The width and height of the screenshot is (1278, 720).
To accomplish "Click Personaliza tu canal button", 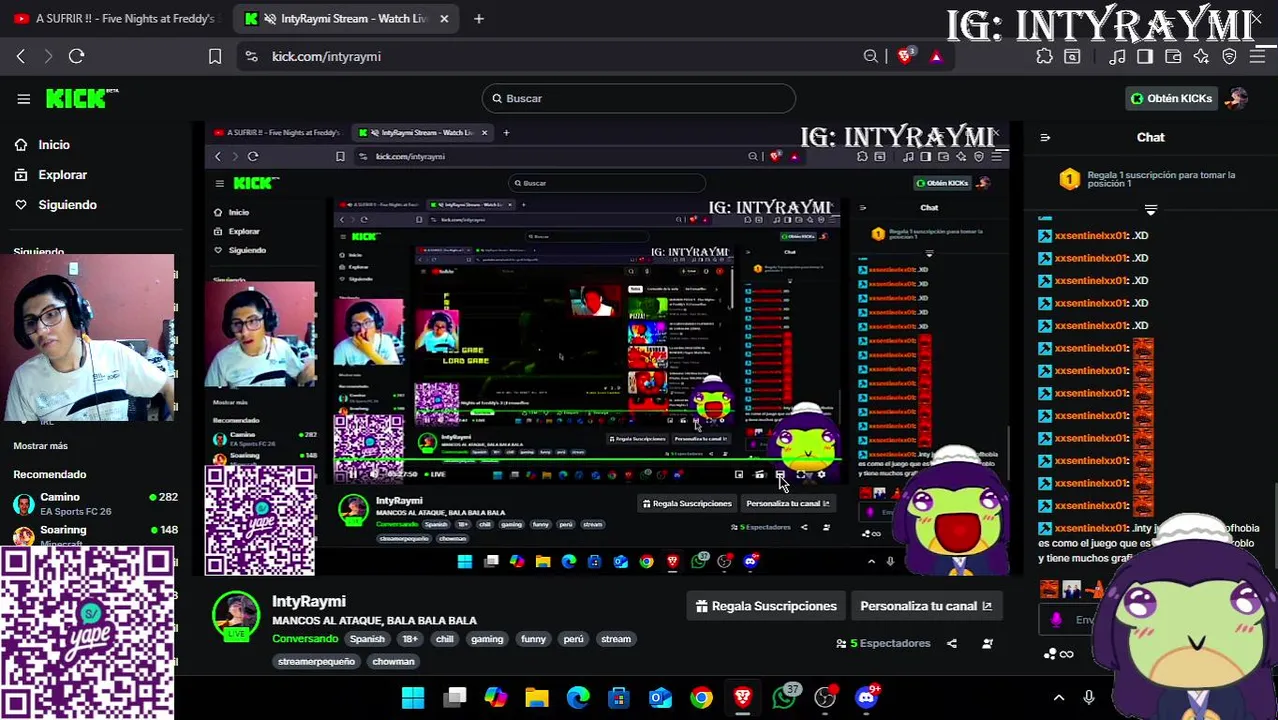I will point(926,606).
